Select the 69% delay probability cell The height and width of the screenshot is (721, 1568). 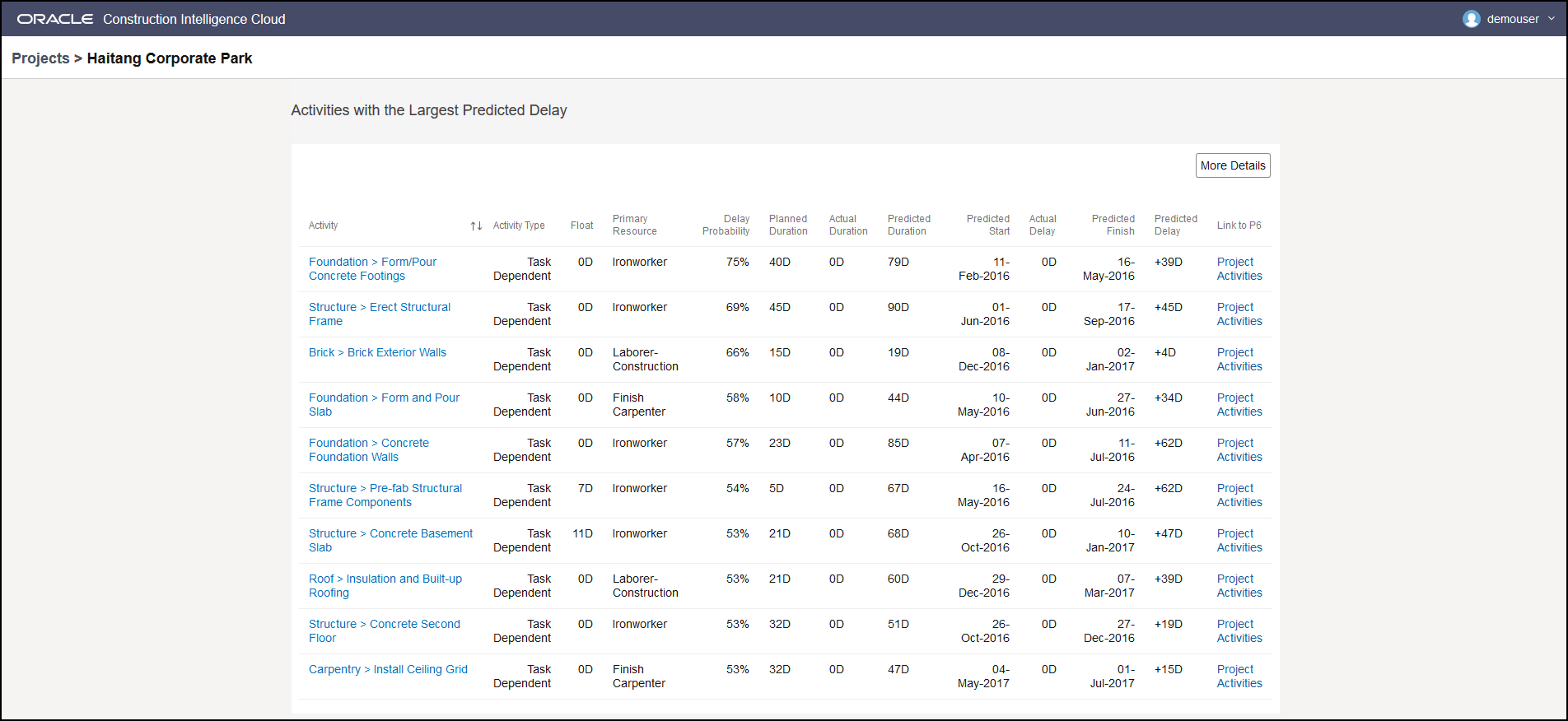[x=738, y=307]
